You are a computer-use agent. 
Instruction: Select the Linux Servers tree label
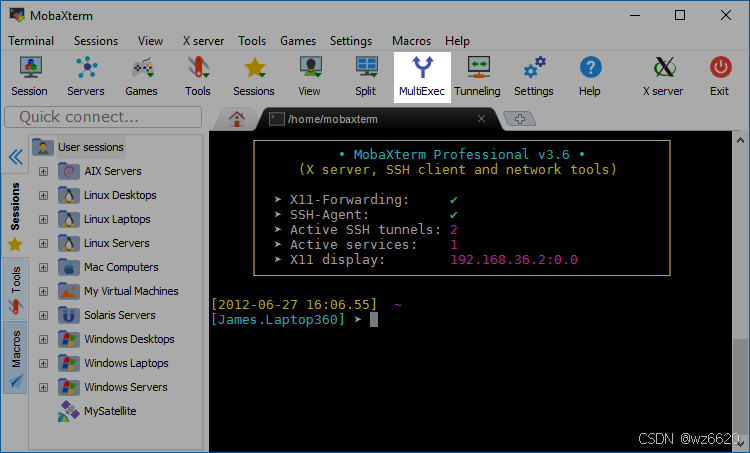click(x=117, y=243)
